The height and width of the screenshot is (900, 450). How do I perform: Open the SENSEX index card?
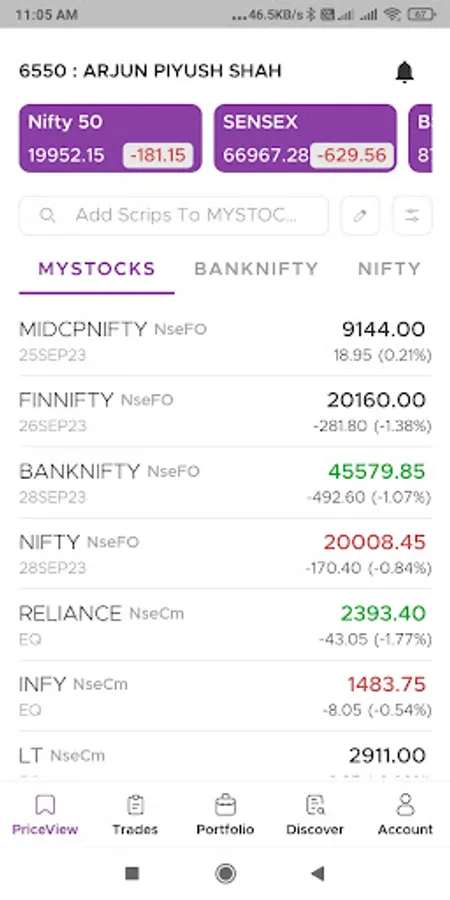(x=305, y=138)
